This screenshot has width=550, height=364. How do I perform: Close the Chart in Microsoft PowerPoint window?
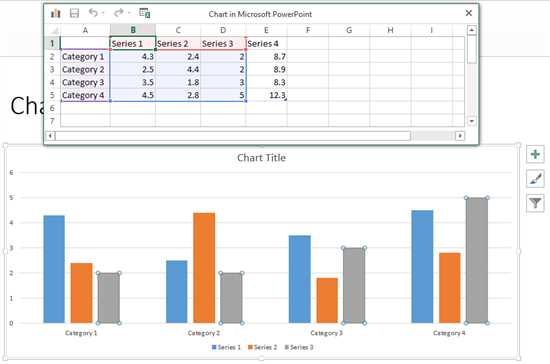tap(469, 13)
